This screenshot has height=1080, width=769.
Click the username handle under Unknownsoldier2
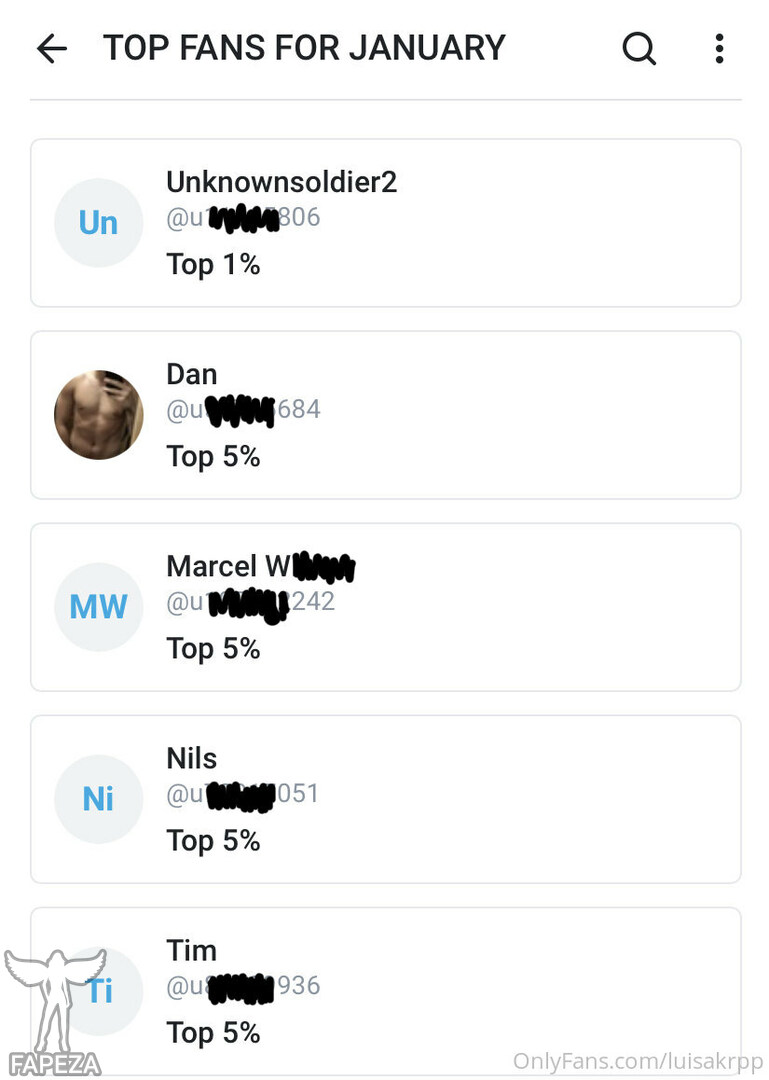[x=243, y=217]
